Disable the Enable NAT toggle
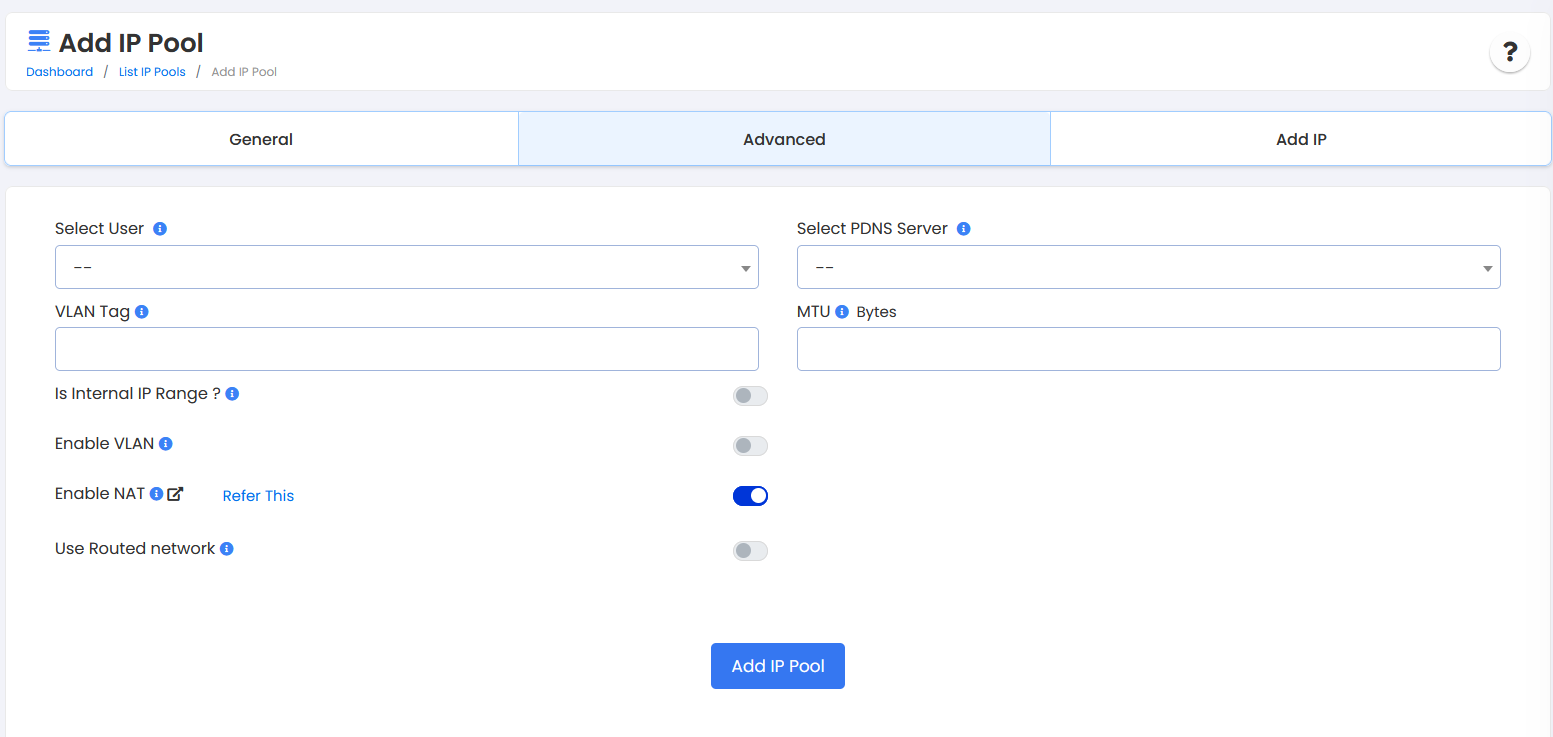Viewport: 1553px width, 737px height. (750, 496)
